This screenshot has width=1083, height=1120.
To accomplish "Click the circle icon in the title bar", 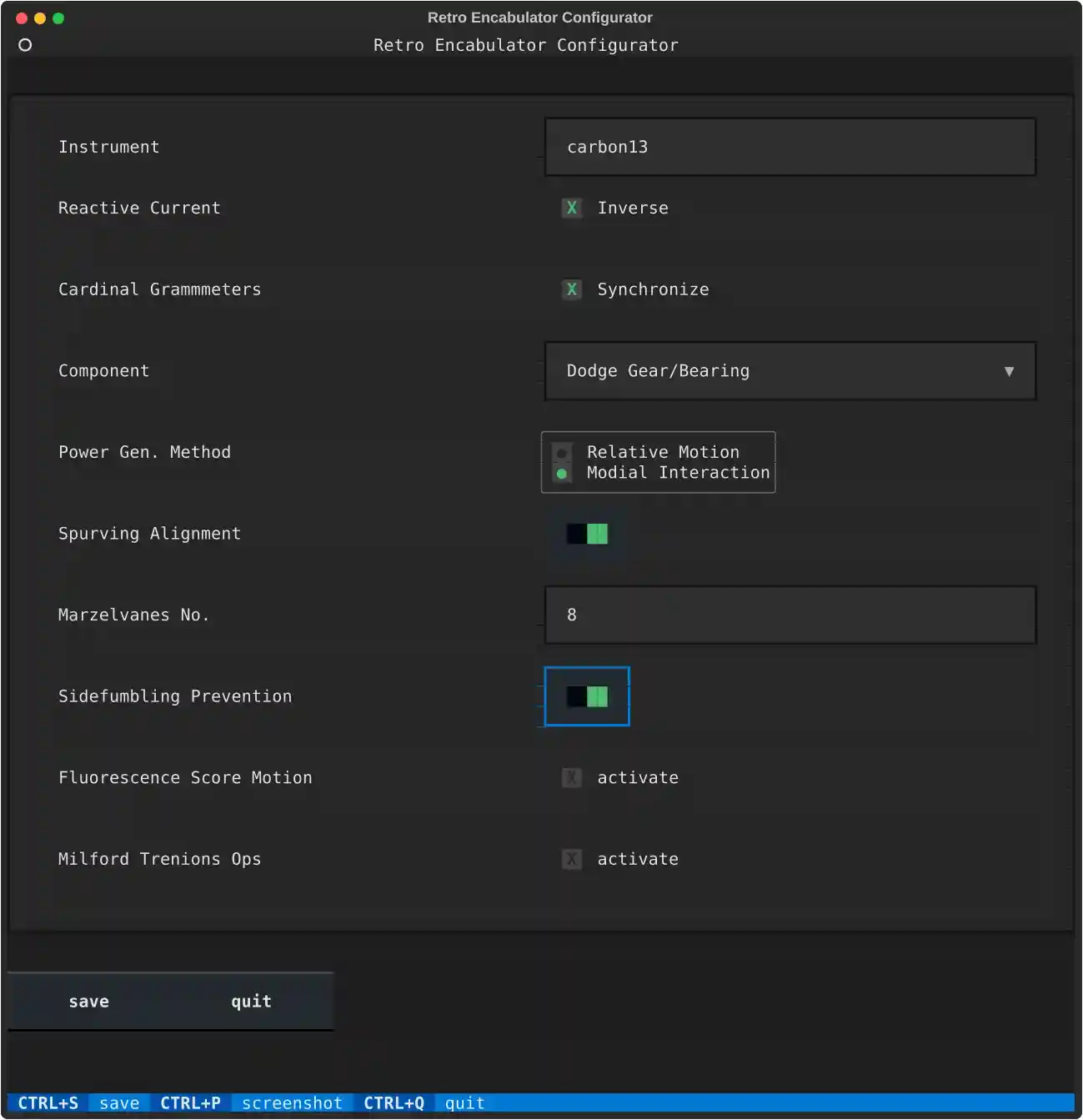I will pos(25,45).
